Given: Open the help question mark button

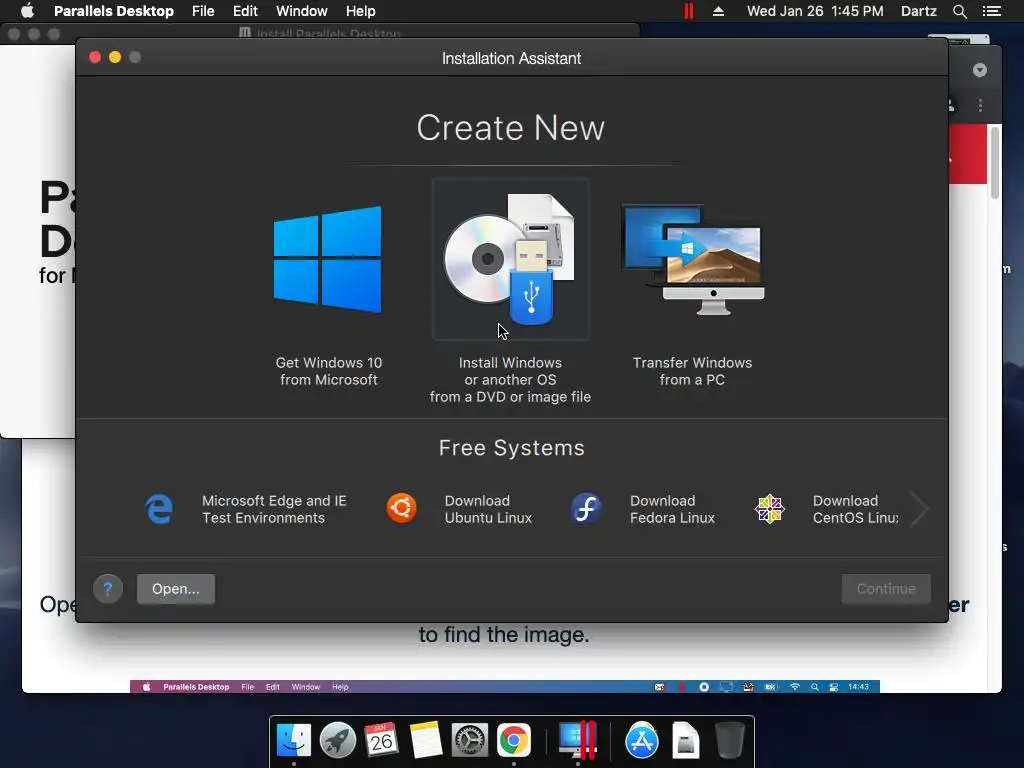Looking at the screenshot, I should [108, 589].
